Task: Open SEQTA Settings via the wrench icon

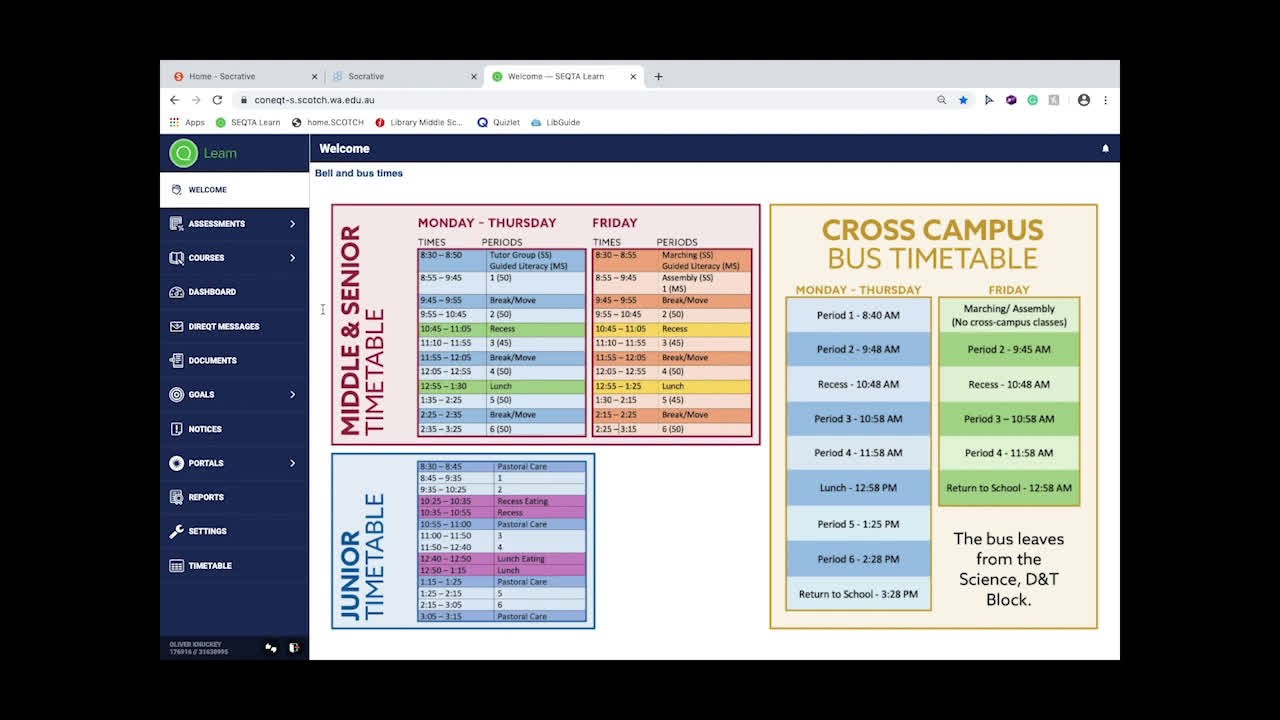Action: click(x=177, y=531)
